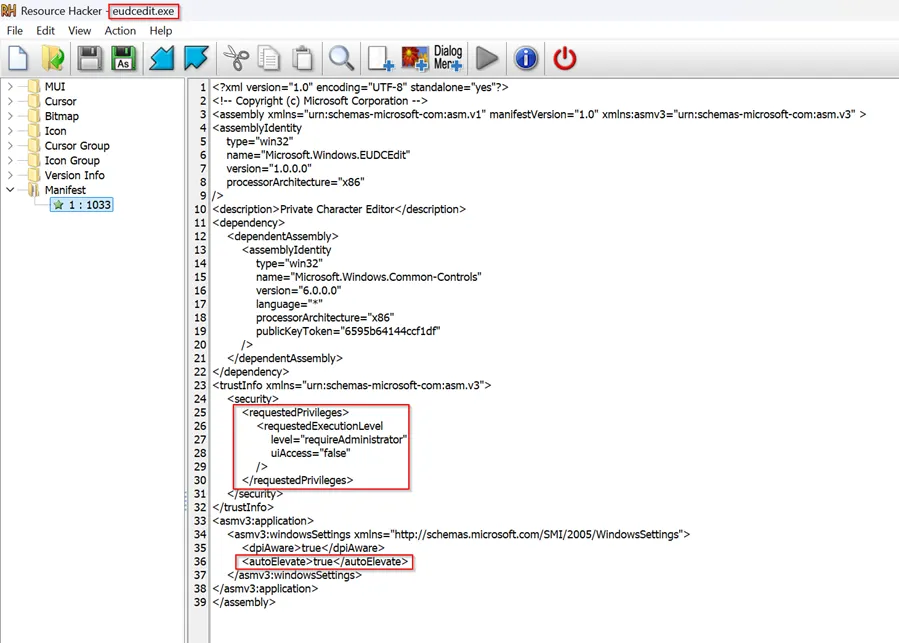The height and width of the screenshot is (643, 899).
Task: Open the Help menu
Action: 161,31
